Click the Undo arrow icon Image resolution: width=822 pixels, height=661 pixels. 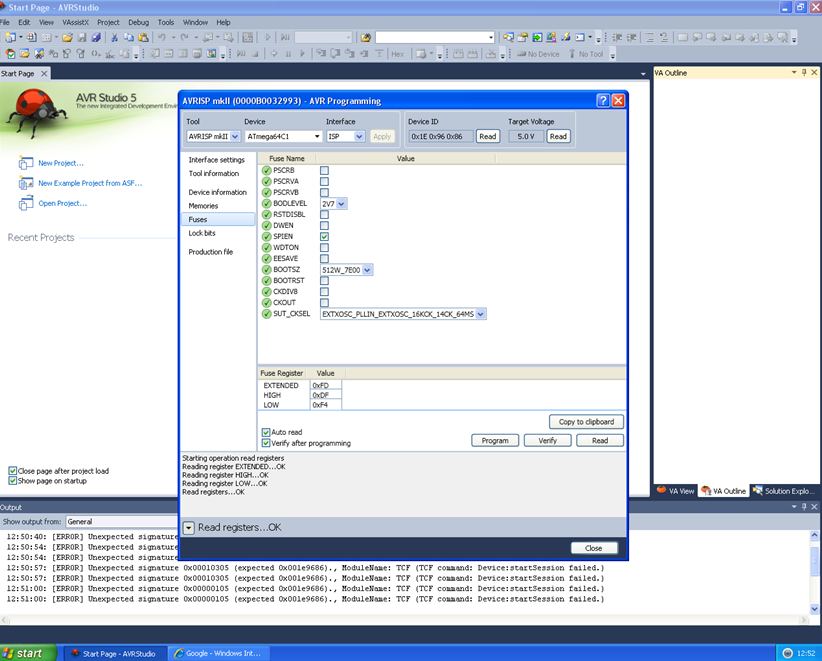pyautogui.click(x=161, y=37)
